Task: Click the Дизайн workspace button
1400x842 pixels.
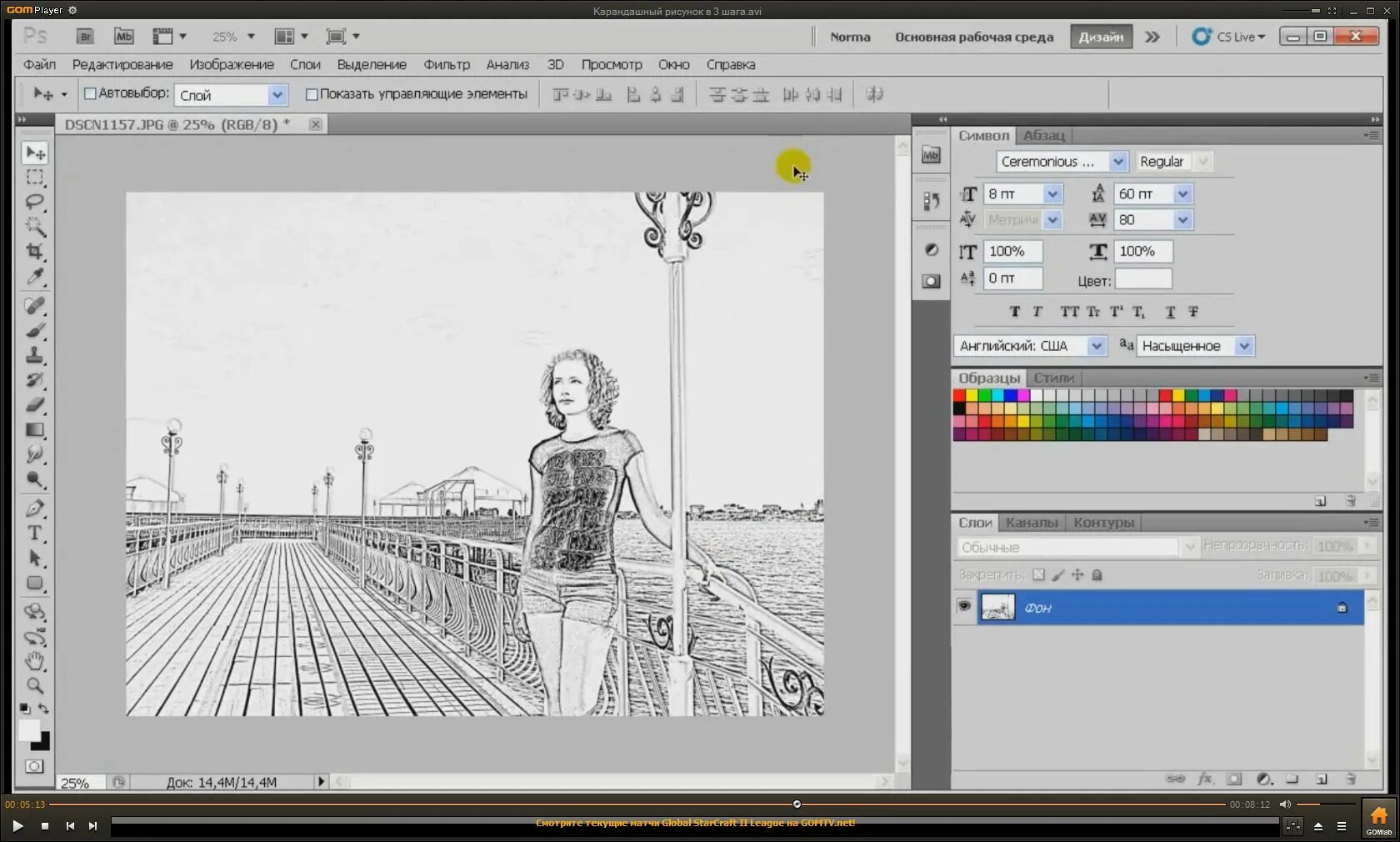Action: [1100, 37]
